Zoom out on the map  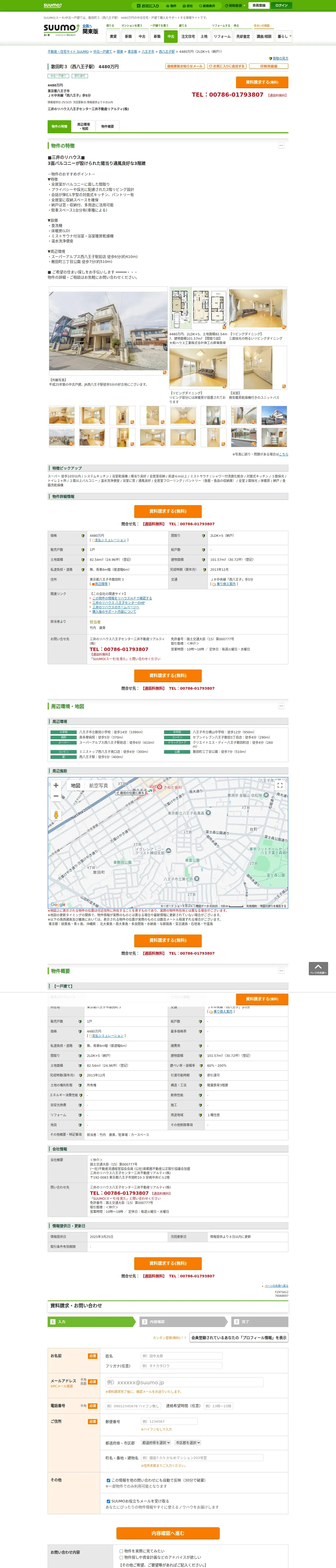(56, 796)
